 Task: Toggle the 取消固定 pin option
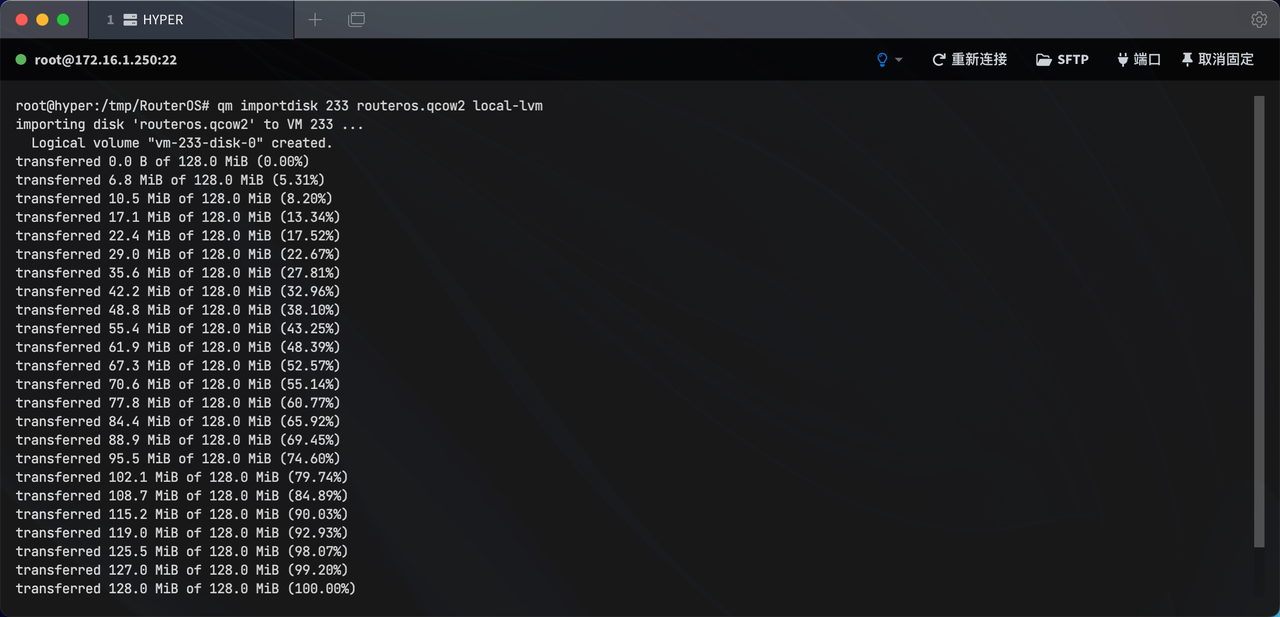(1217, 60)
